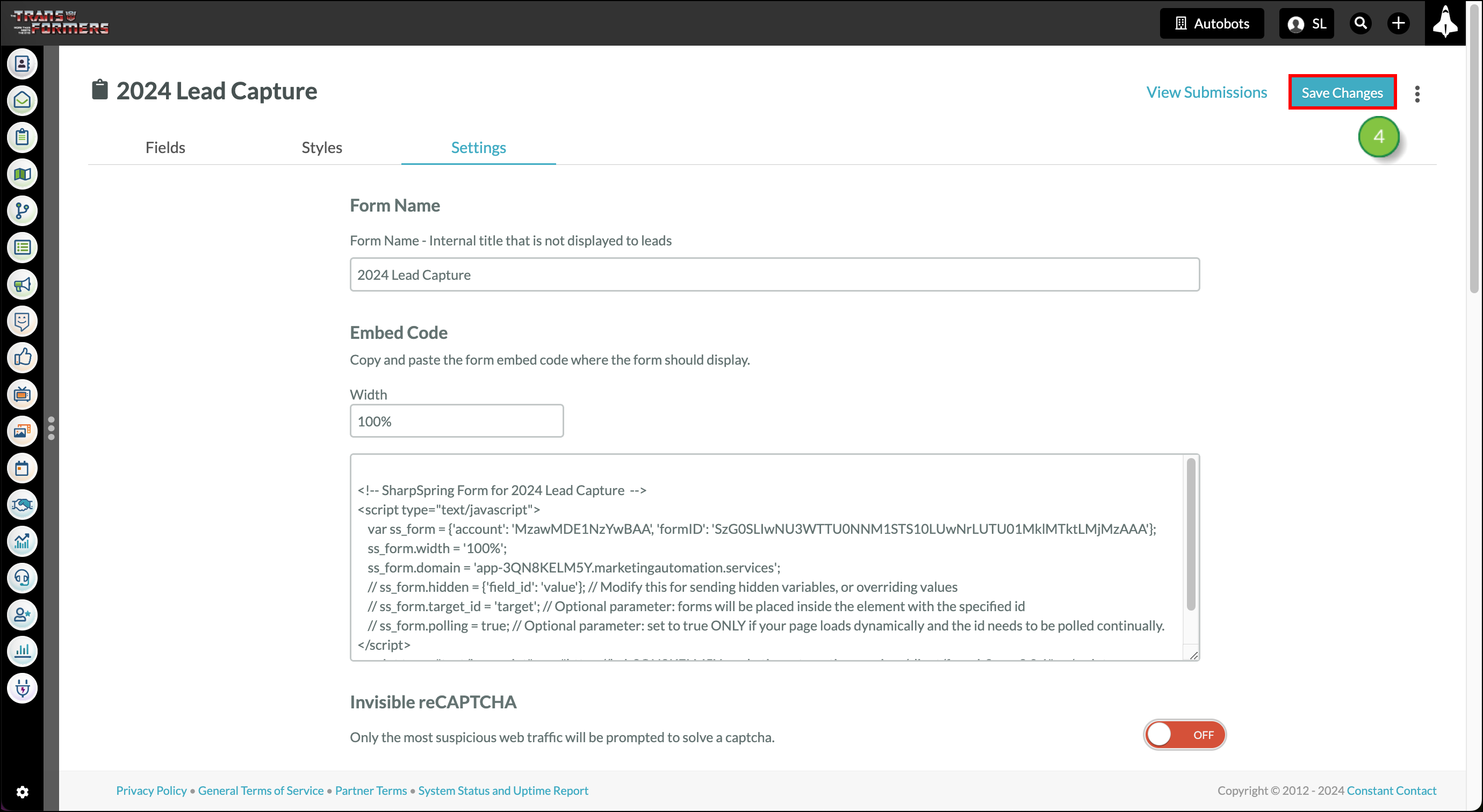The image size is (1483, 812).
Task: Open the SL user profile menu
Action: (1306, 24)
